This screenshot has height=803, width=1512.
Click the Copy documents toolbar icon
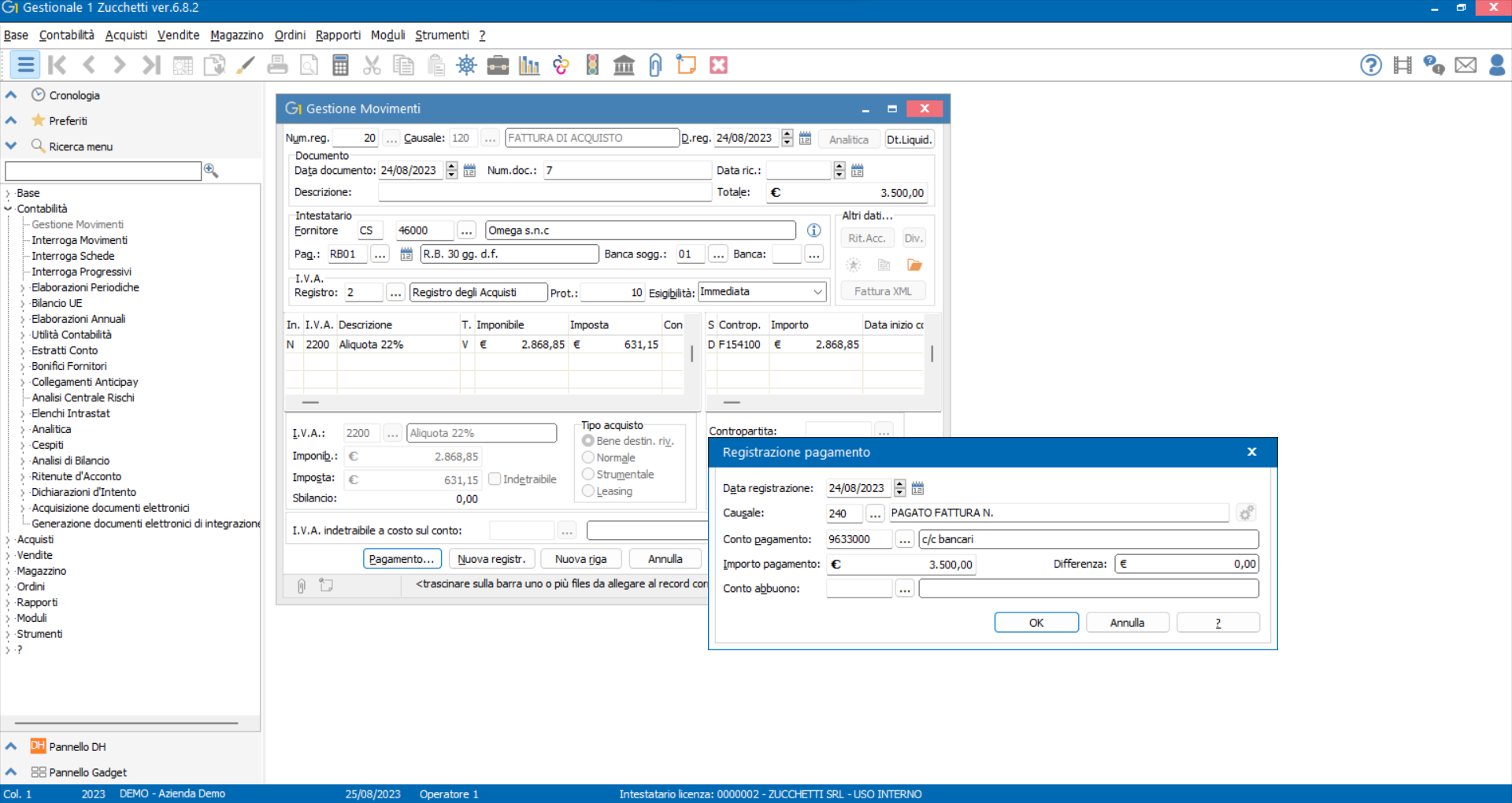point(403,65)
